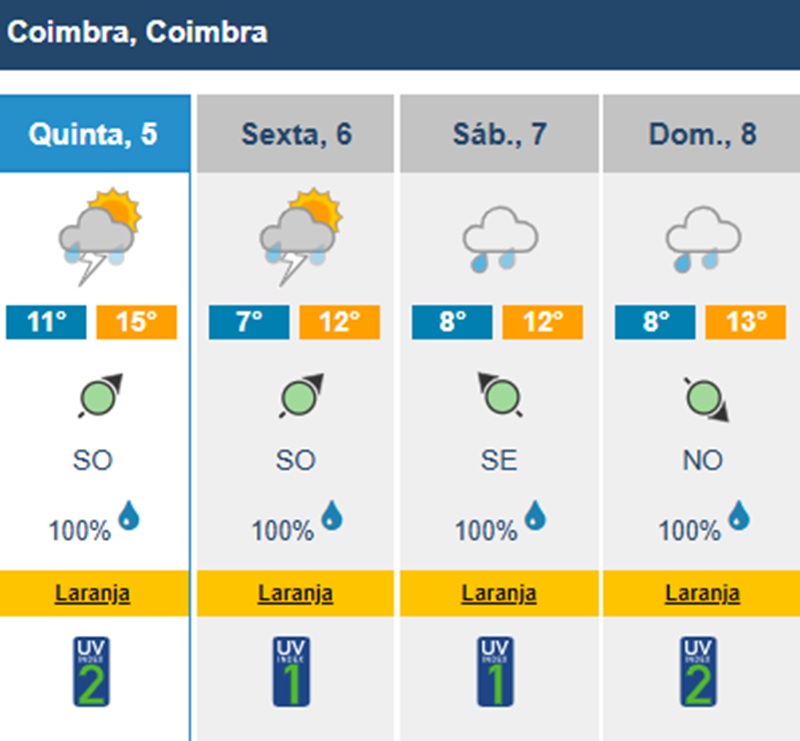Image resolution: width=800 pixels, height=741 pixels.
Task: Click the Coimbra, Coimbra location header
Action: (x=137, y=33)
